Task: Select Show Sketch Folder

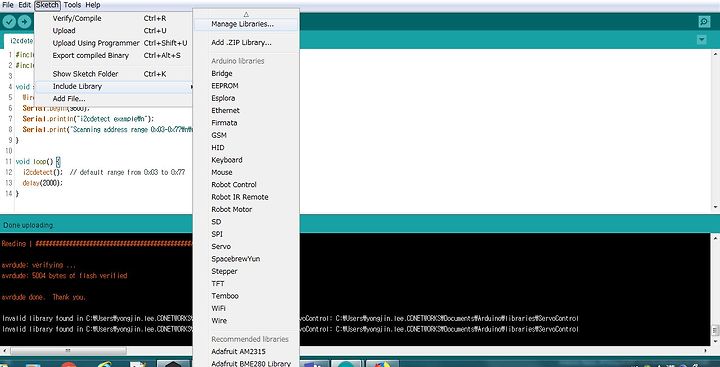Action: tap(113, 74)
